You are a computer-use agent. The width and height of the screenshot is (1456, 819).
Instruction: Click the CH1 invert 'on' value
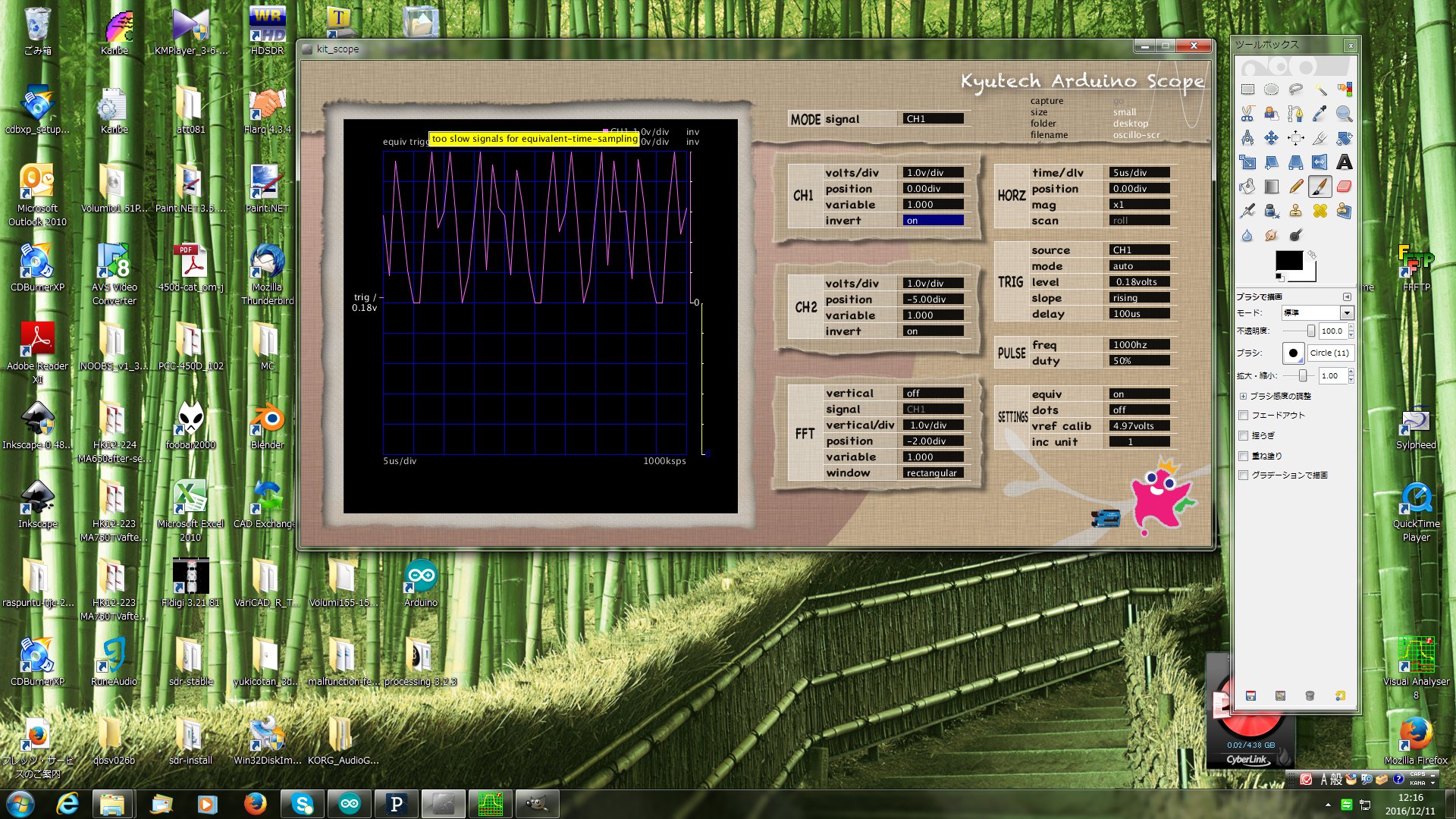[x=934, y=221]
